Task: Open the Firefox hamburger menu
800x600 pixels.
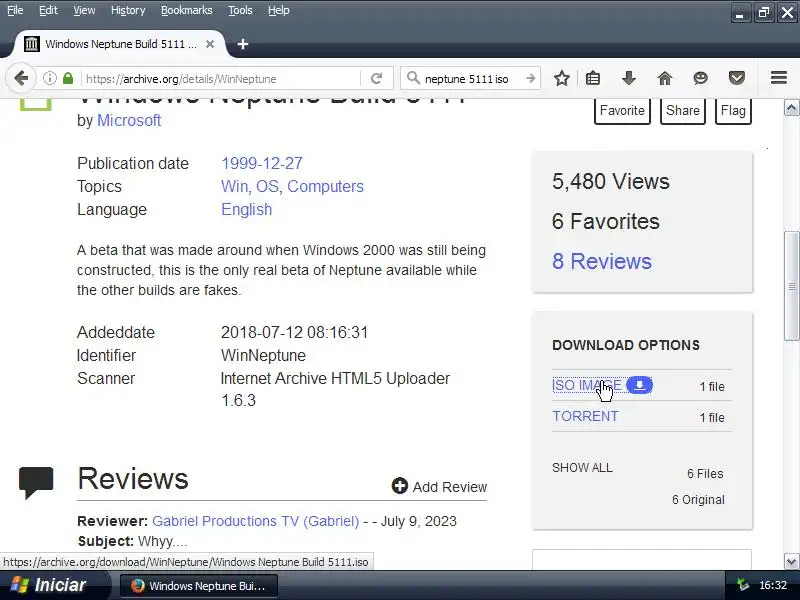Action: pyautogui.click(x=779, y=78)
